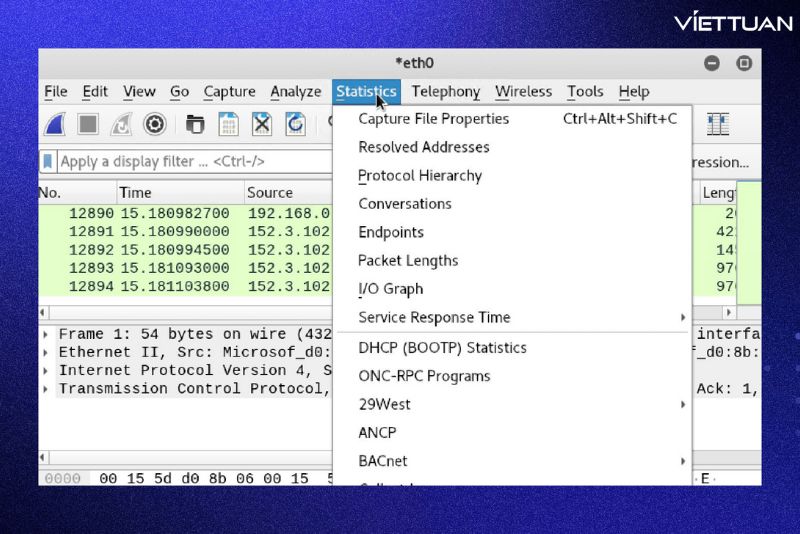
Task: Sort by the Time column header
Action: coord(180,192)
